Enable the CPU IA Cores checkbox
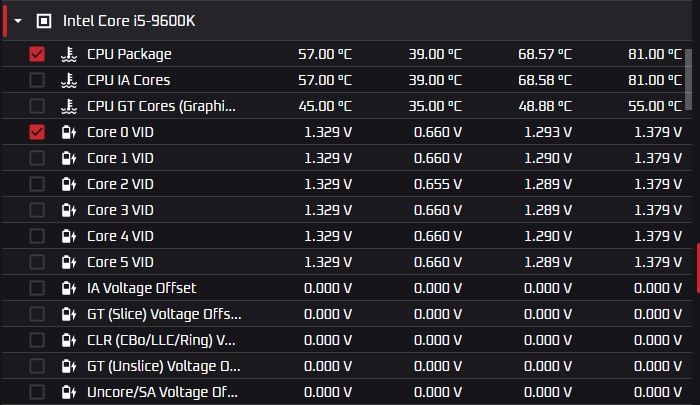 tap(37, 80)
